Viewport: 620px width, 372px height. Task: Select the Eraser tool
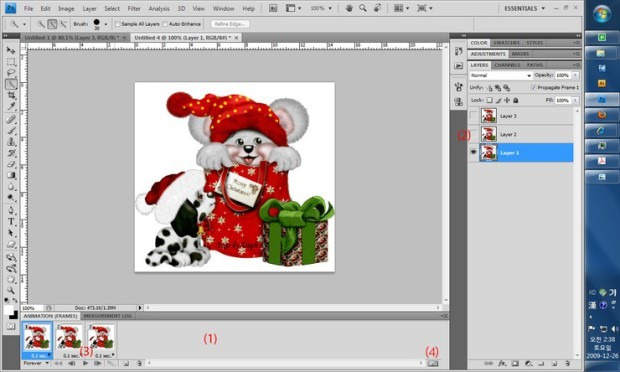[x=11, y=164]
